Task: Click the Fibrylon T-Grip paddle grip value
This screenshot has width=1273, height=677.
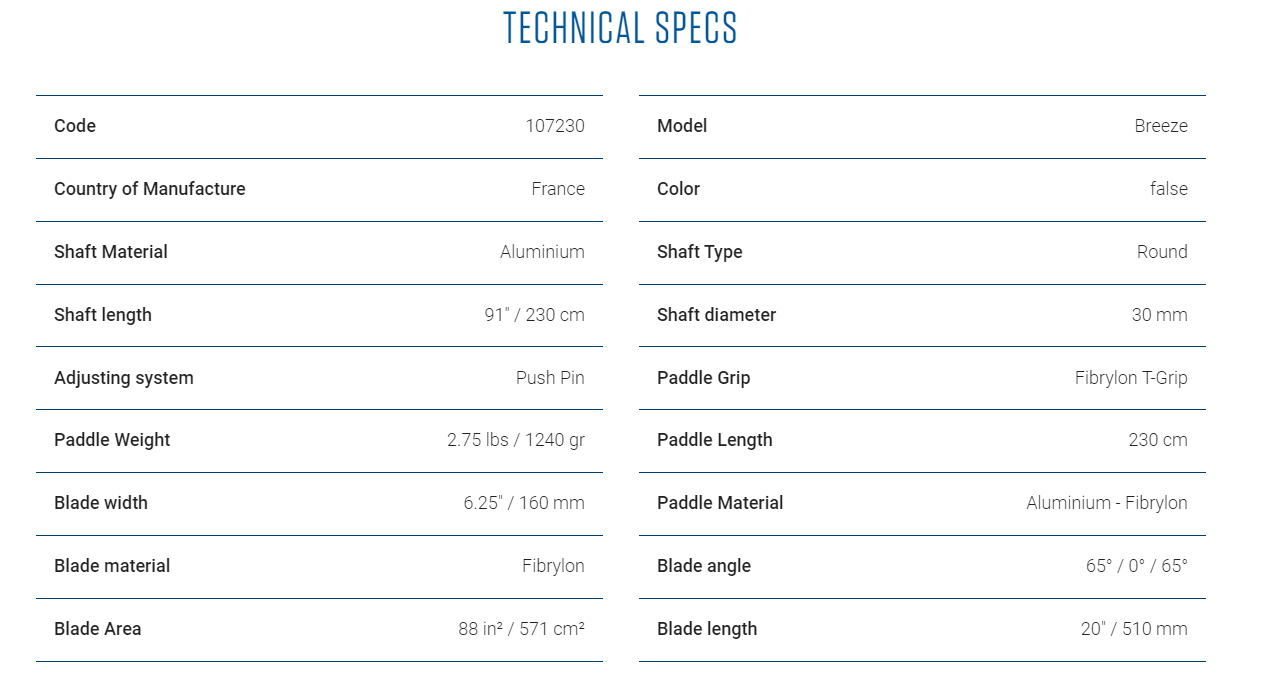Action: (1131, 378)
